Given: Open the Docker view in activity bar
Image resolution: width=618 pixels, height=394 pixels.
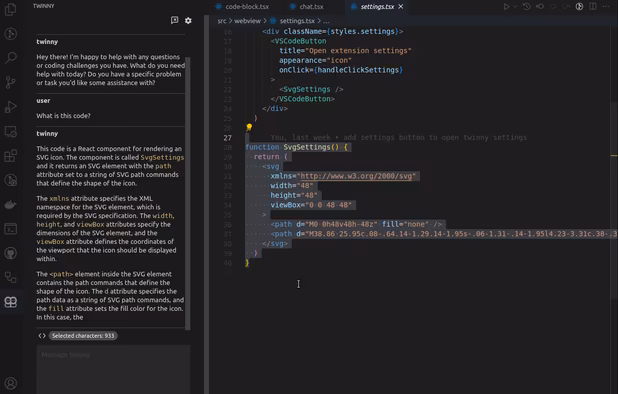Looking at the screenshot, I should coord(11,204).
